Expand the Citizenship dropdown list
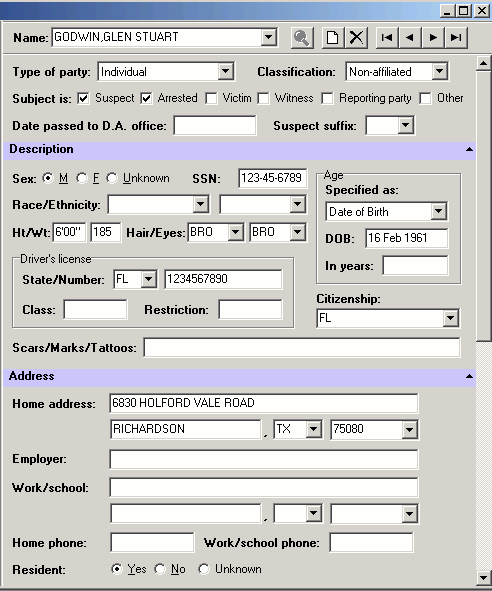 point(450,318)
